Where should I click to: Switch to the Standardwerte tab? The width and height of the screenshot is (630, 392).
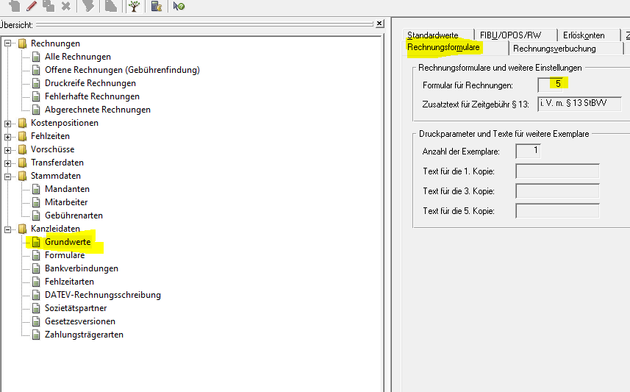[x=432, y=35]
